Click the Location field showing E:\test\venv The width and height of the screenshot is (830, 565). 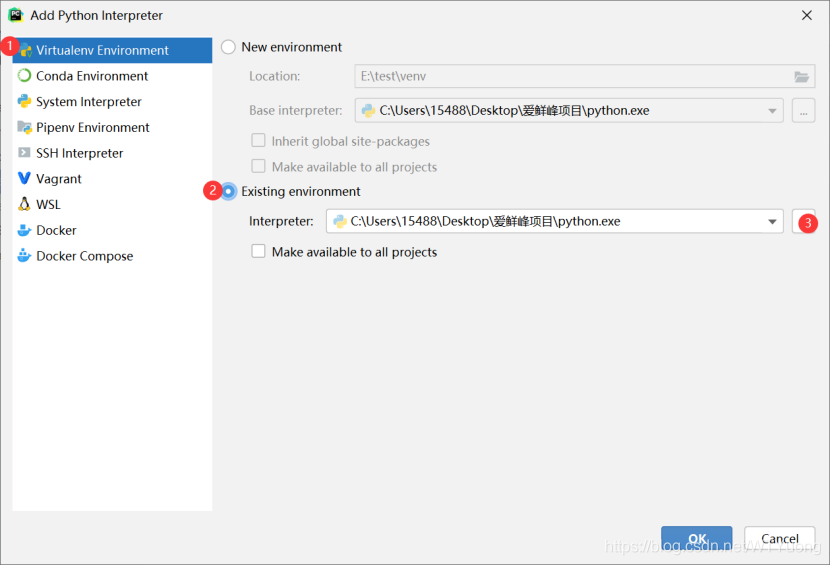click(584, 76)
